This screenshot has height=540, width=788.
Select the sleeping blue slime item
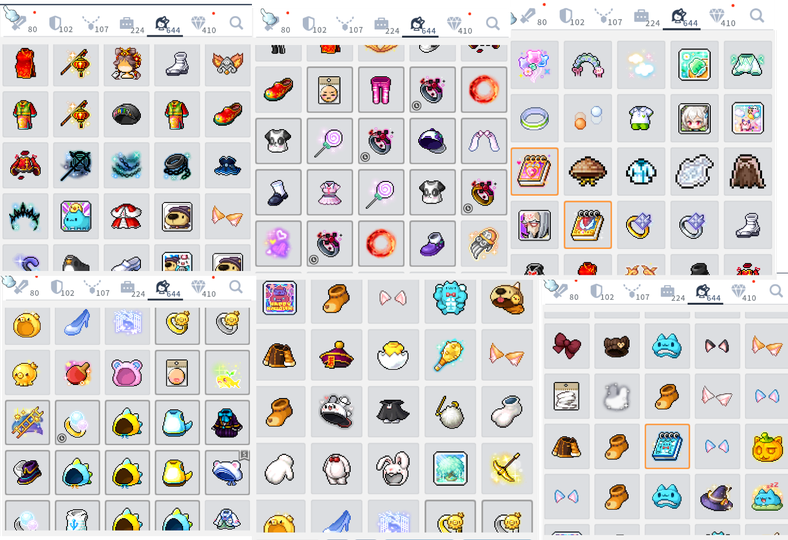766,497
